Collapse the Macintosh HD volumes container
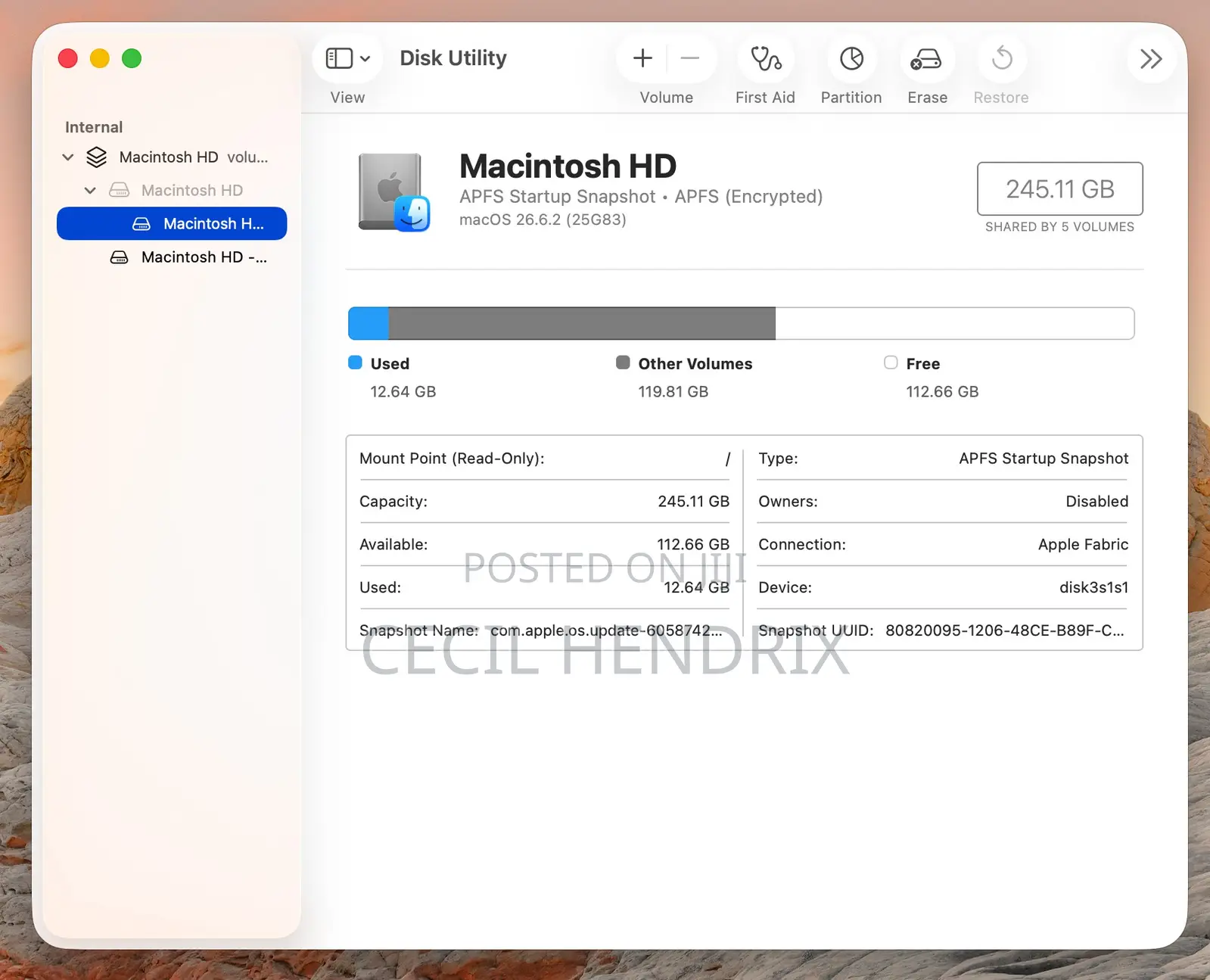1210x980 pixels. pyautogui.click(x=68, y=157)
